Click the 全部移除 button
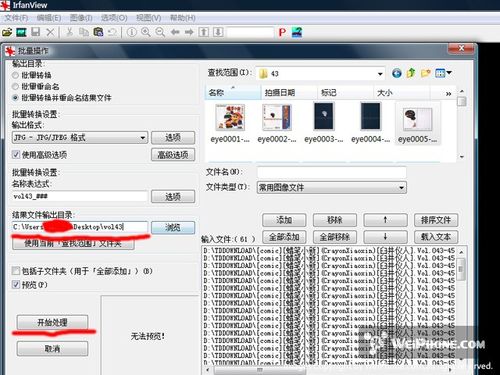The height and width of the screenshot is (375, 500). point(335,237)
